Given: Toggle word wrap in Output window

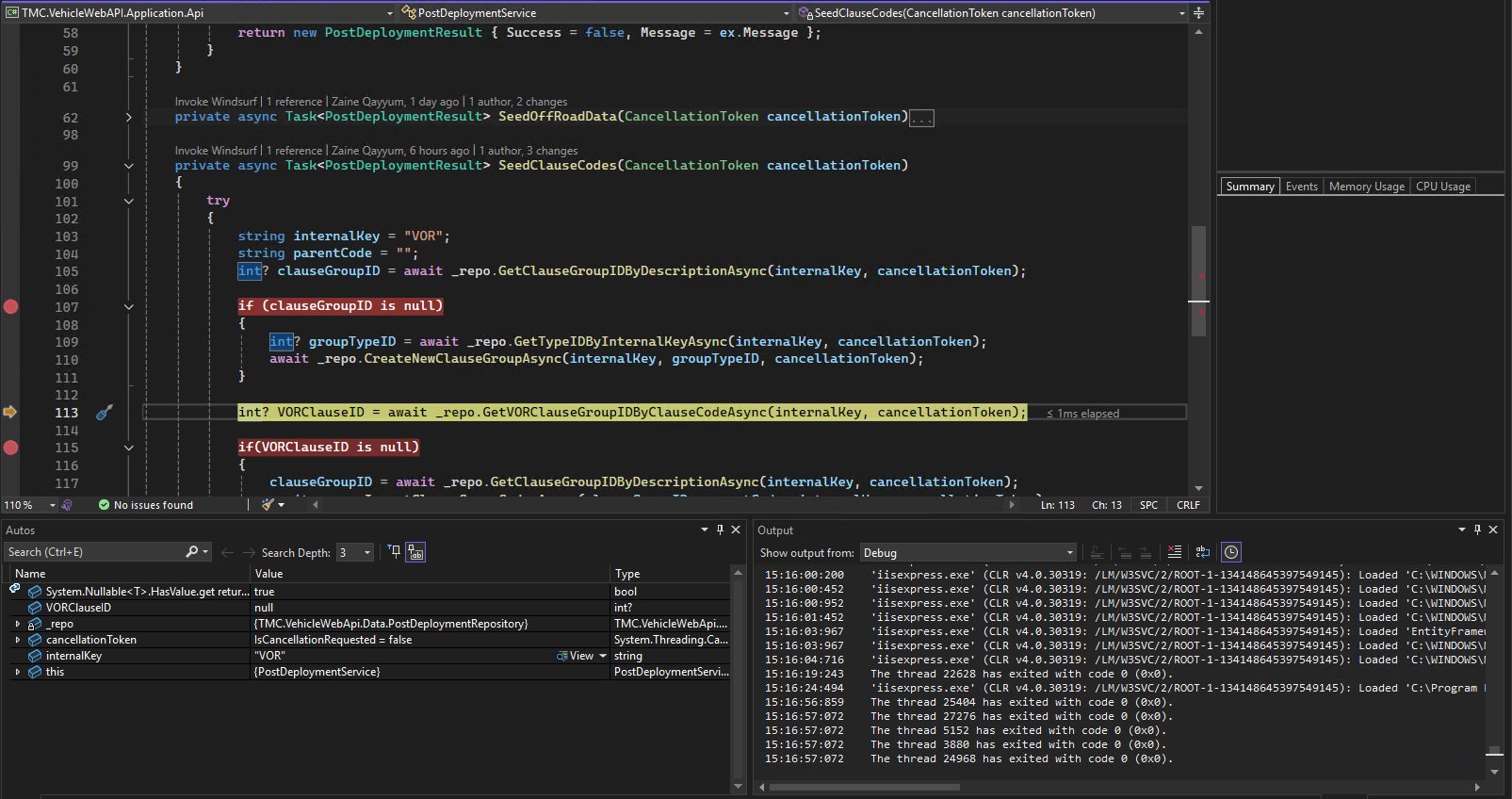Looking at the screenshot, I should (x=1202, y=552).
